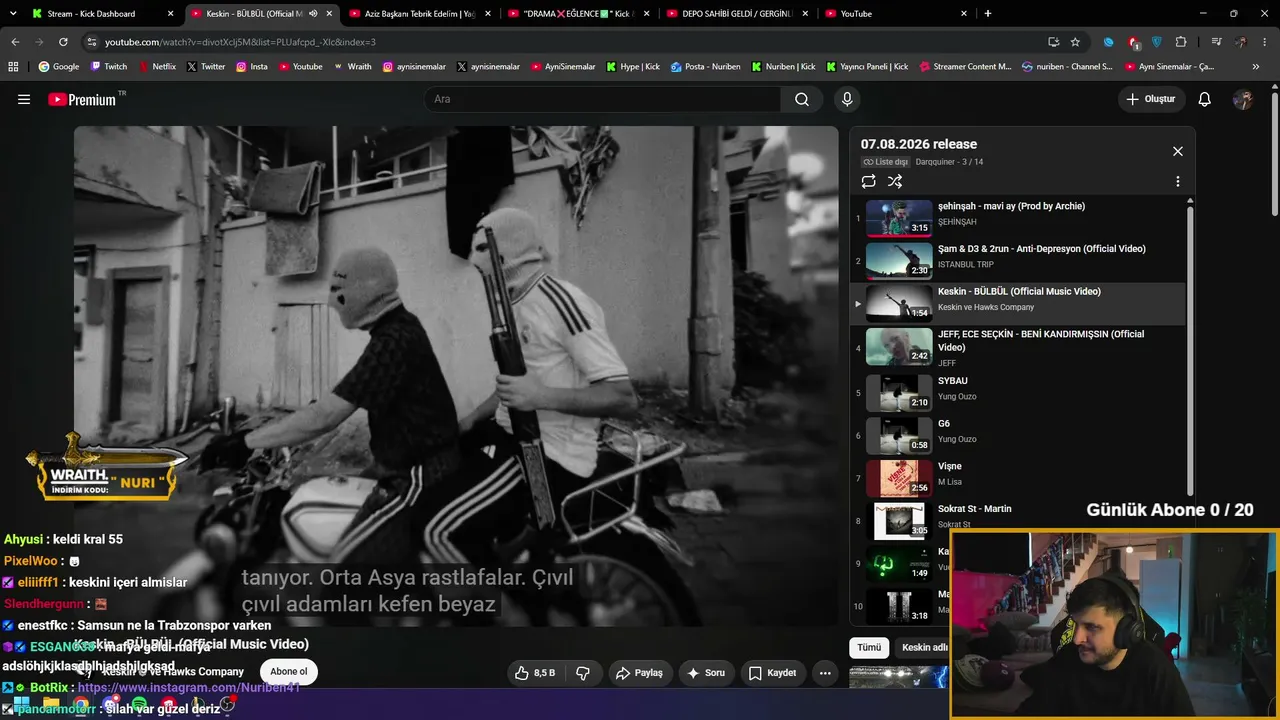This screenshot has height=720, width=1280.
Task: Open a new browser tab
Action: (x=988, y=14)
